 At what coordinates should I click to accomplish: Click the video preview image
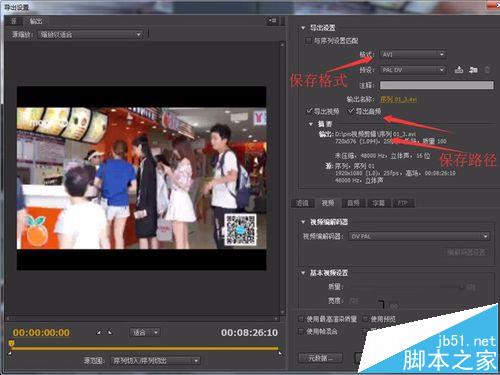[x=142, y=178]
